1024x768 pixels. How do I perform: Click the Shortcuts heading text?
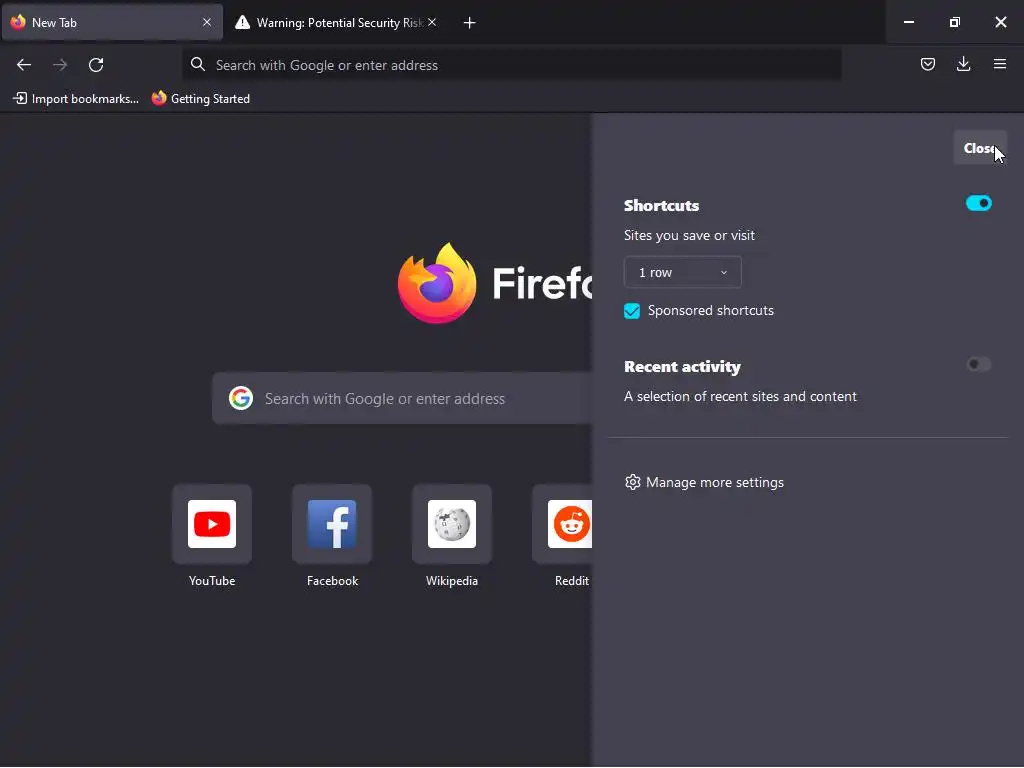tap(661, 205)
